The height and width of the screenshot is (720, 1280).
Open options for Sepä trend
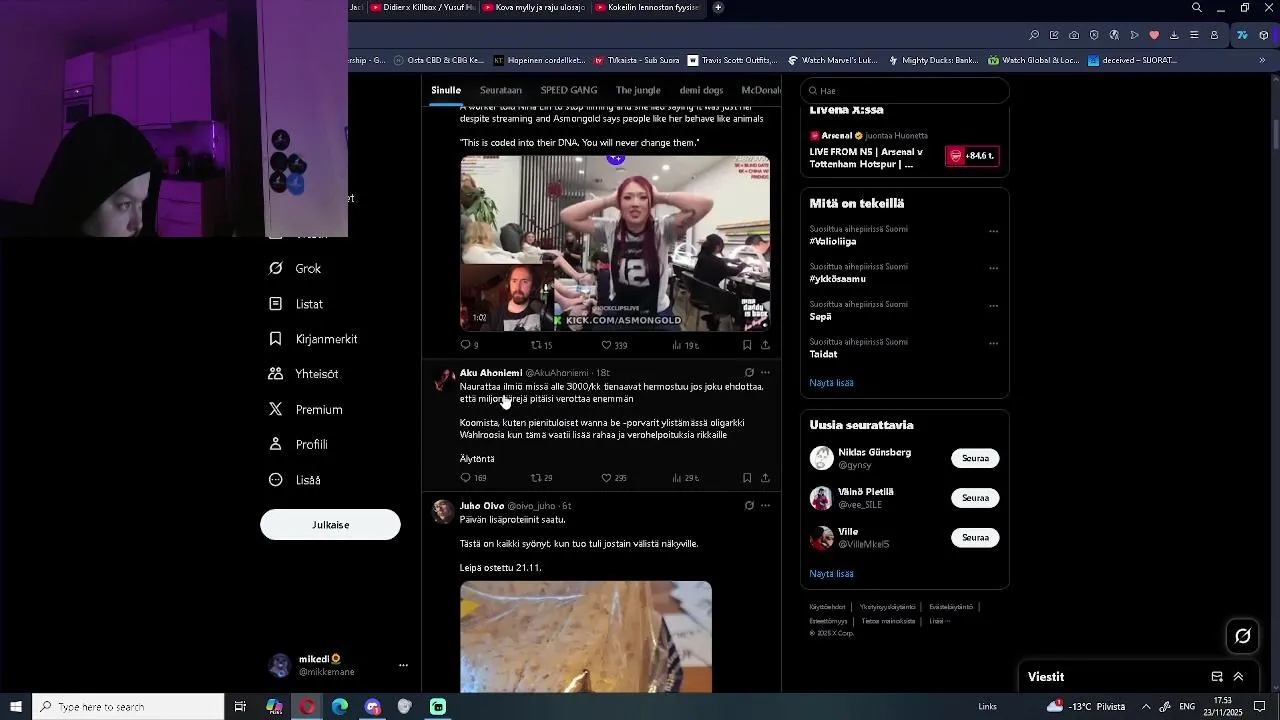coord(993,306)
